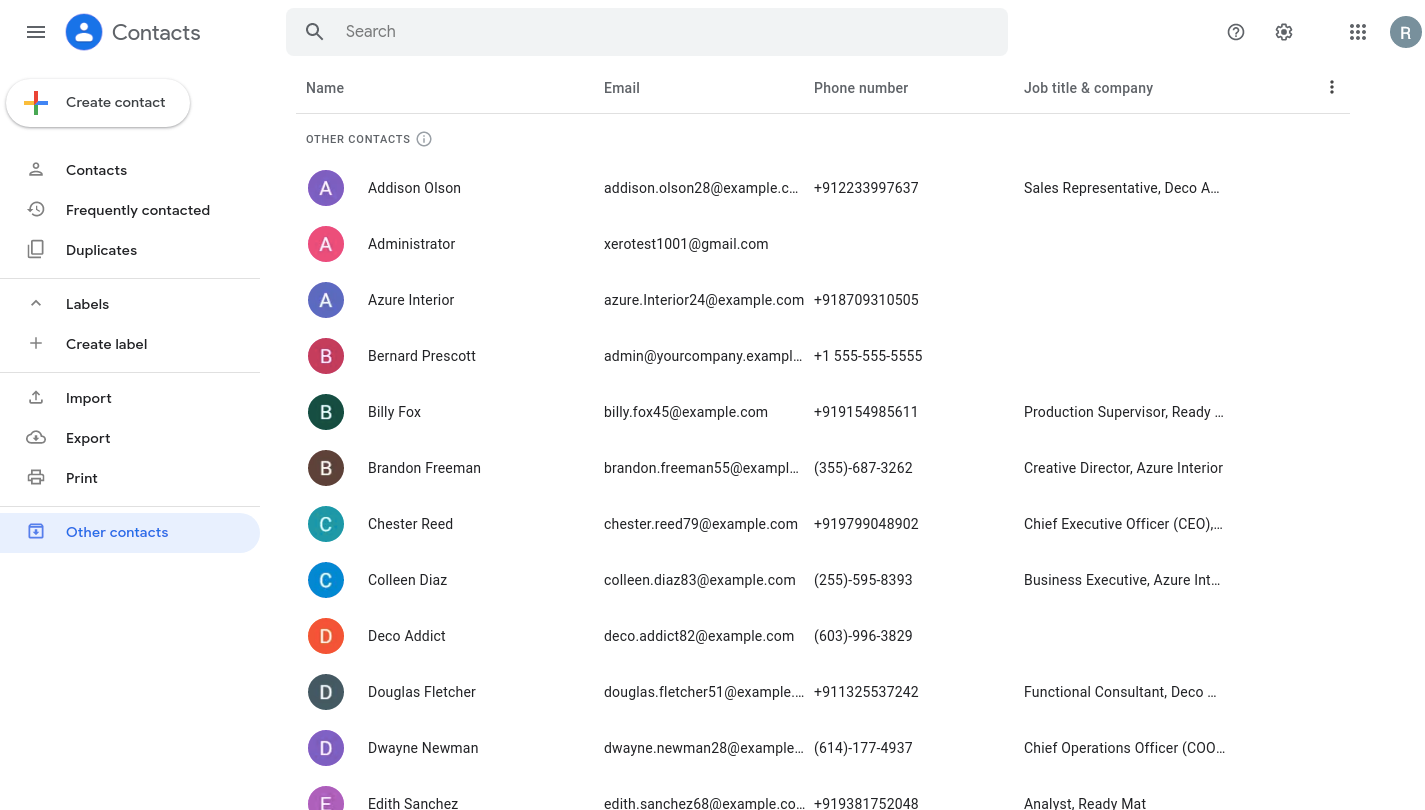Choose Print in sidebar
1425x810 pixels.
pos(82,478)
